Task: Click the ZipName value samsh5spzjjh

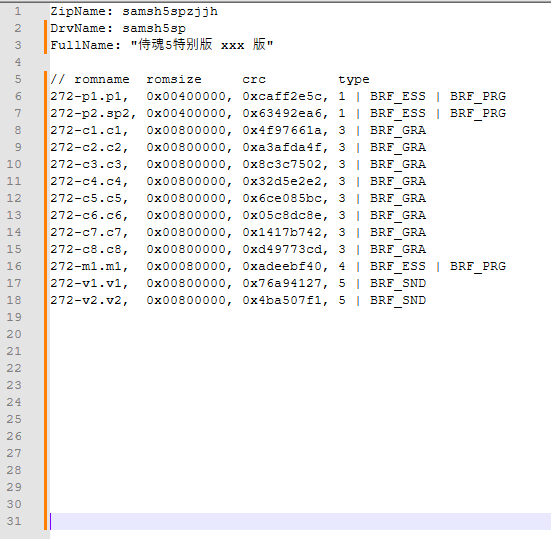Action: point(170,12)
